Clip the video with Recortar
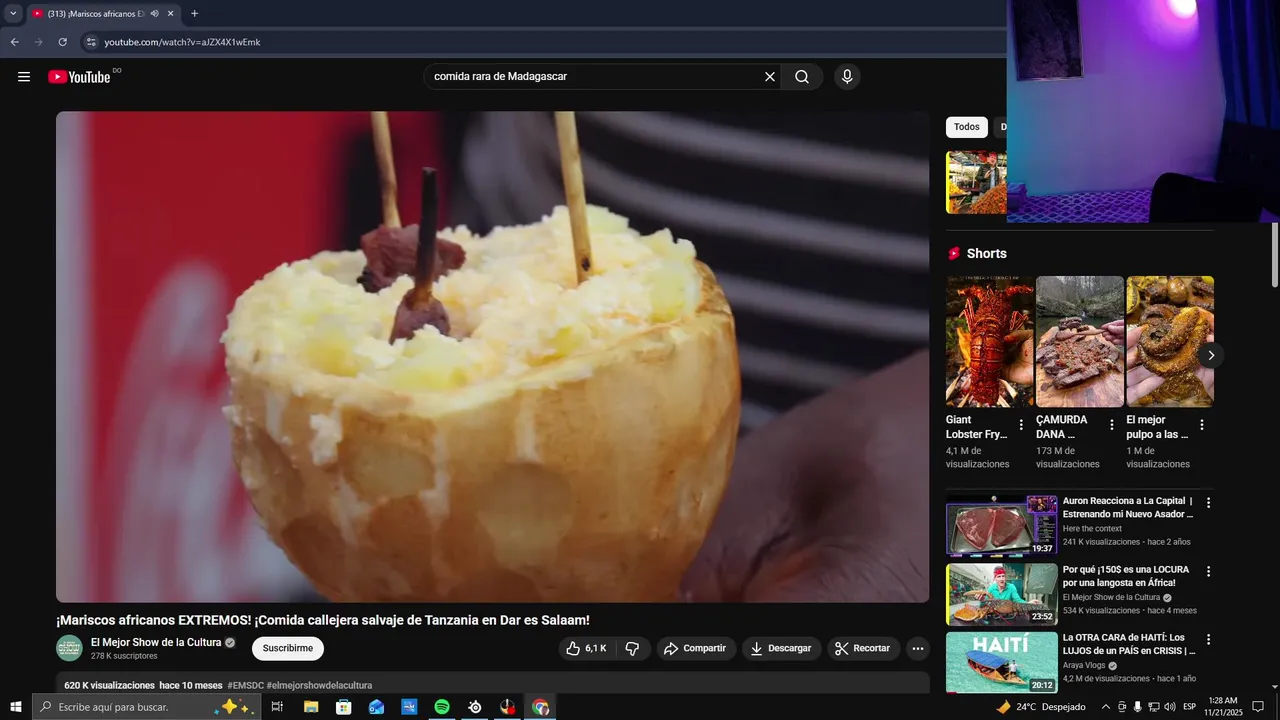 click(x=863, y=648)
